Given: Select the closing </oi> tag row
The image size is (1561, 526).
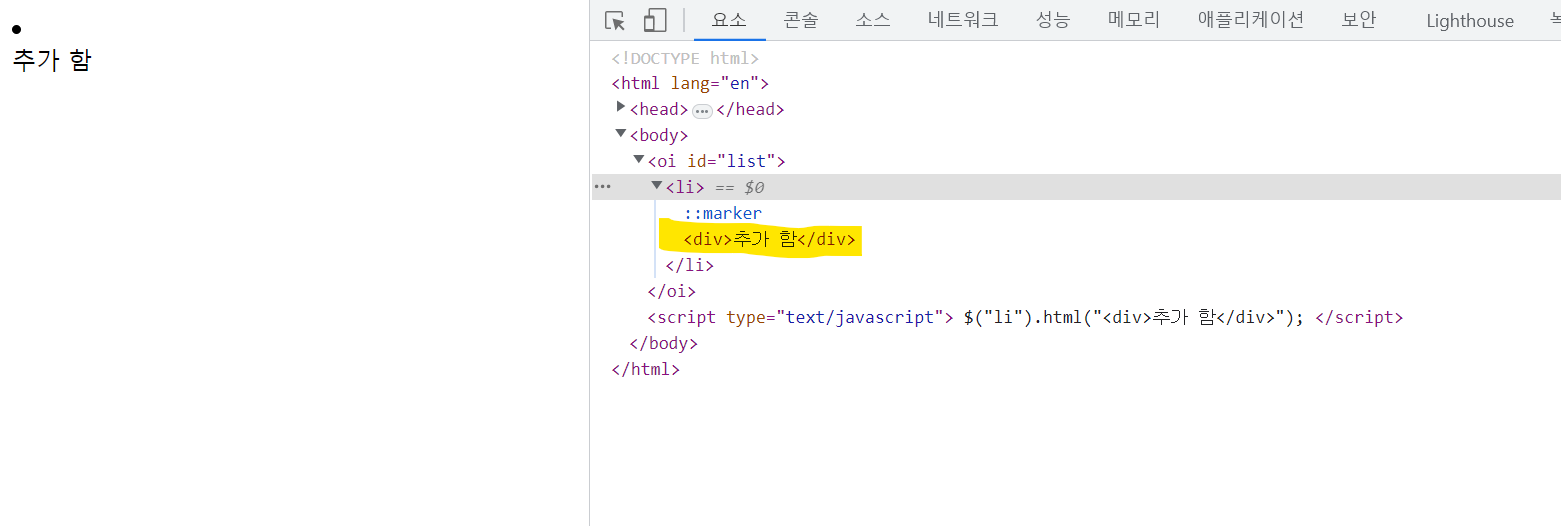Looking at the screenshot, I should pyautogui.click(x=671, y=291).
